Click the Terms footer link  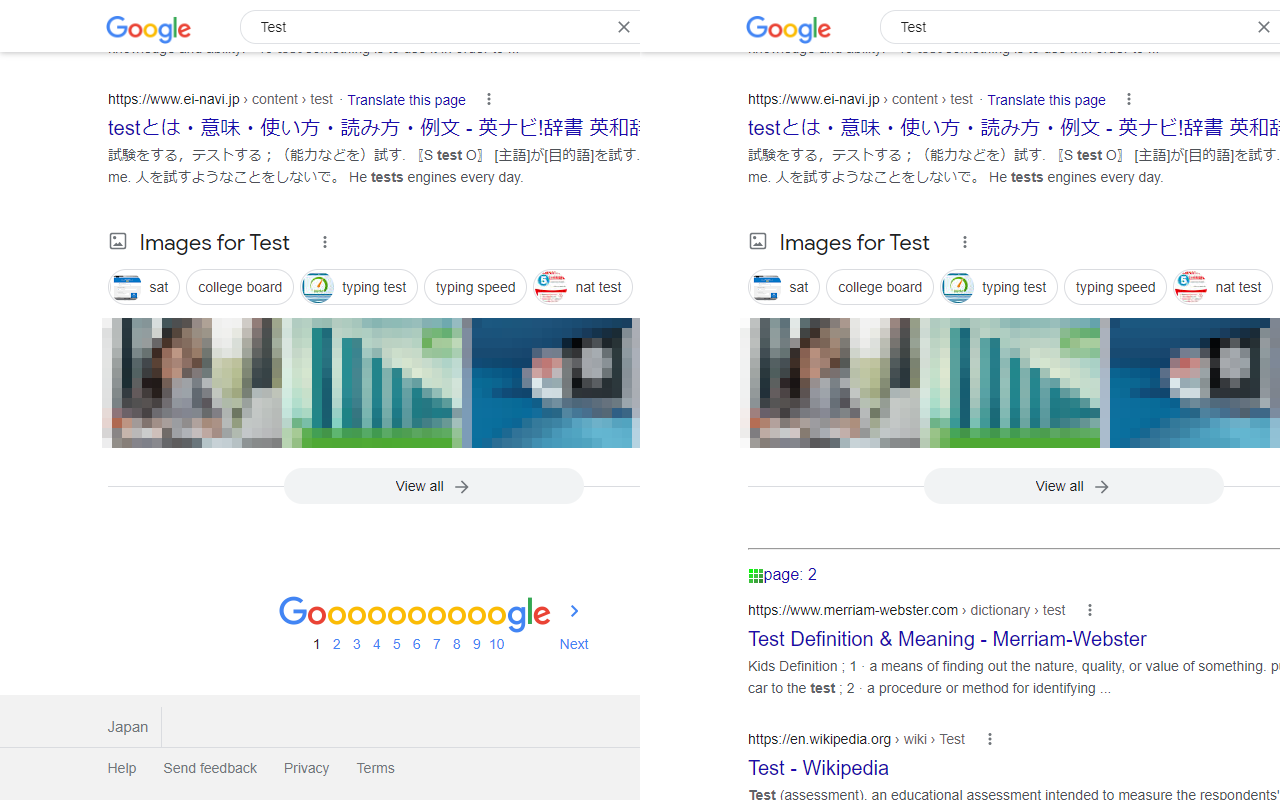[x=375, y=768]
